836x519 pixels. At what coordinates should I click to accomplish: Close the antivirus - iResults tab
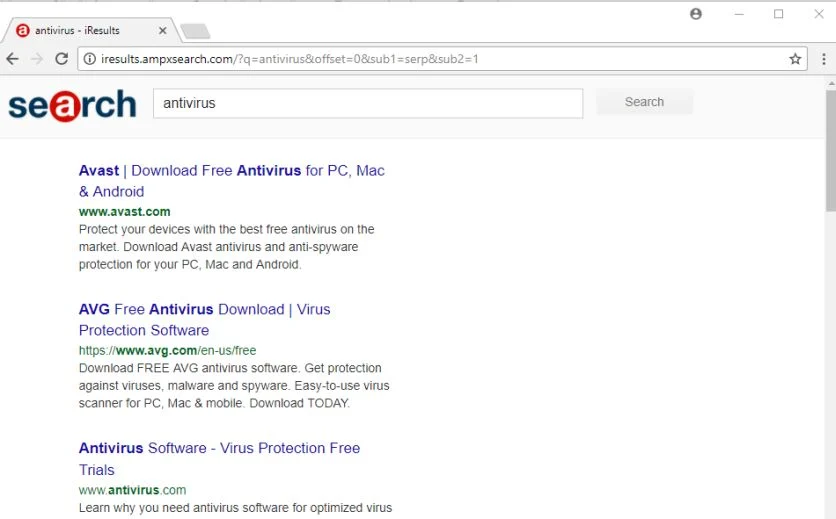pyautogui.click(x=163, y=31)
